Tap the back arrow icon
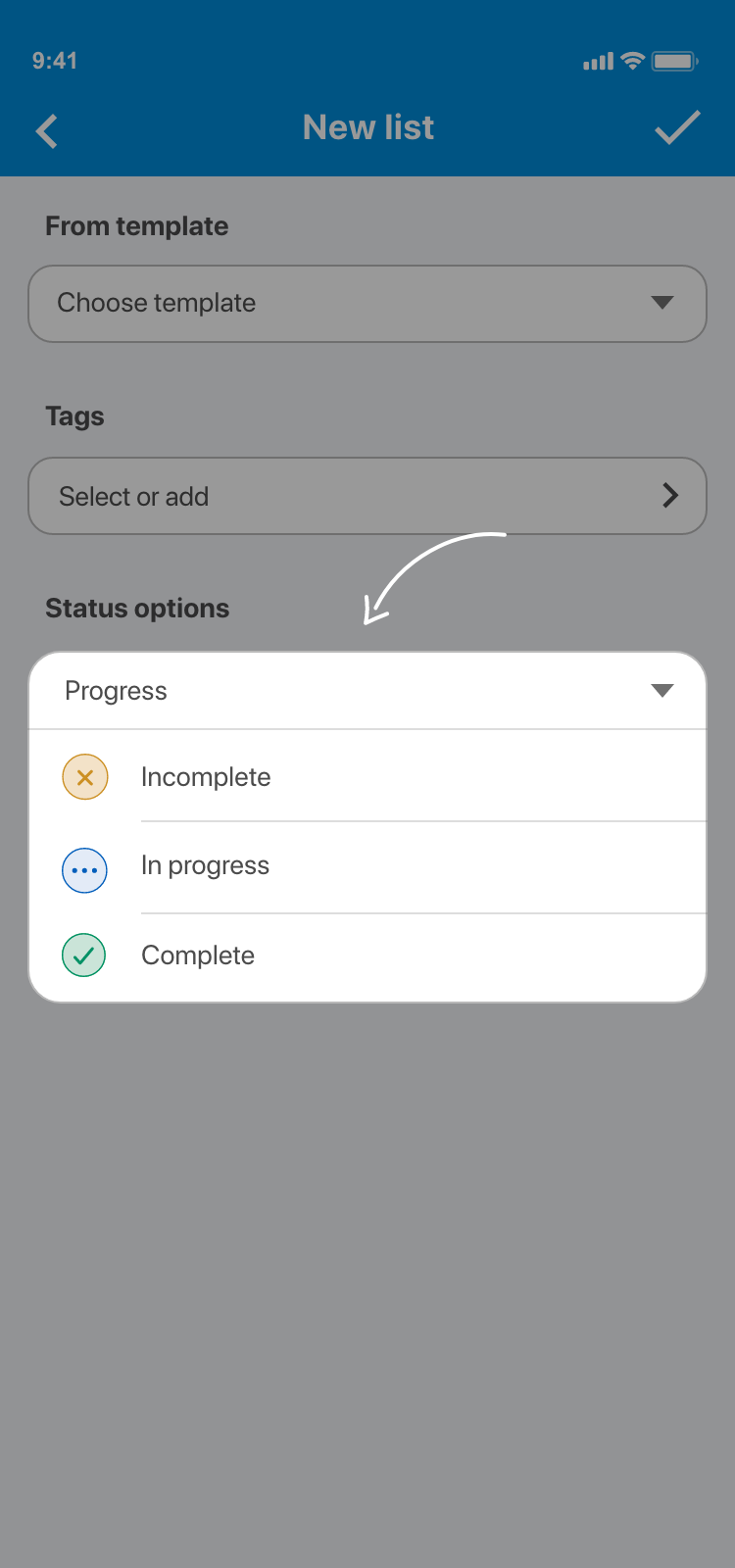 click(x=47, y=131)
